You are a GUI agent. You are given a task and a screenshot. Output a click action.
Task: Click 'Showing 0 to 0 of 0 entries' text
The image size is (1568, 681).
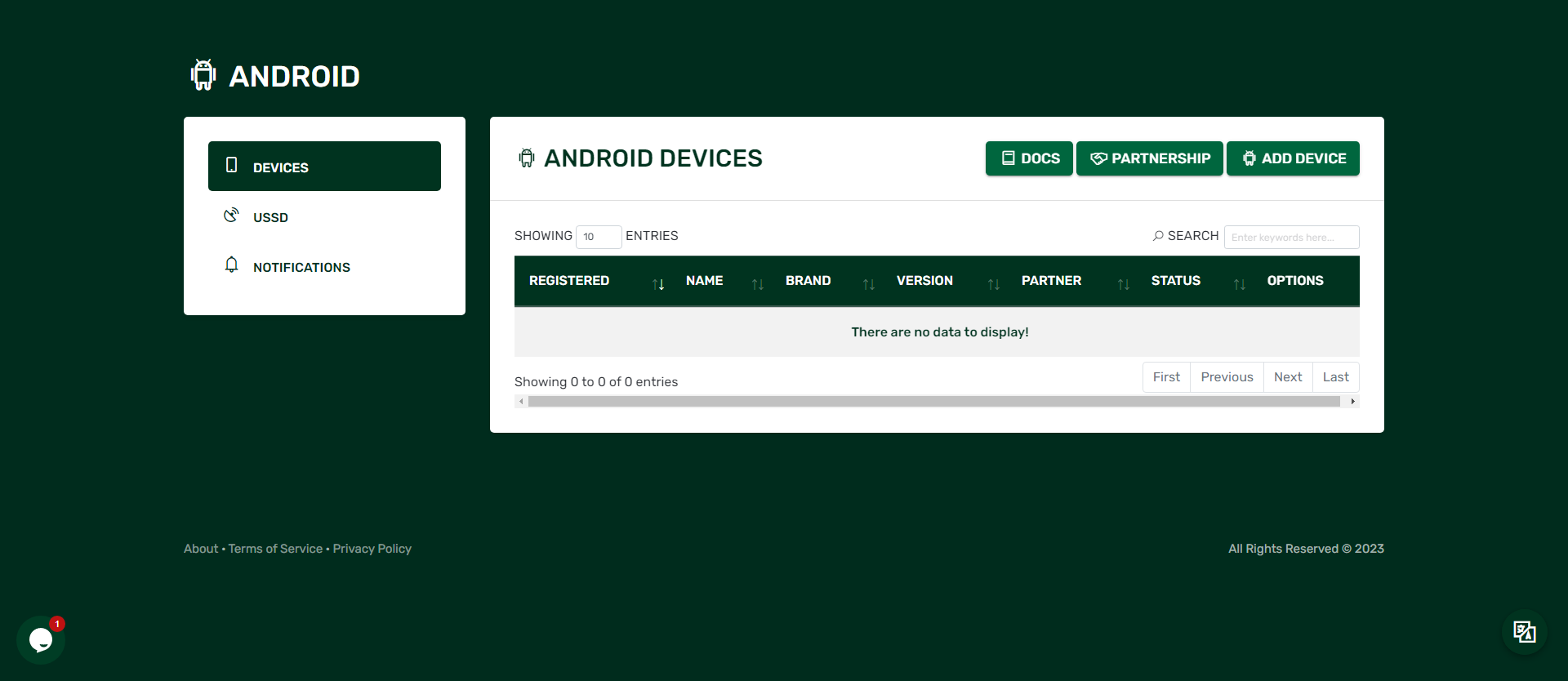click(x=596, y=382)
